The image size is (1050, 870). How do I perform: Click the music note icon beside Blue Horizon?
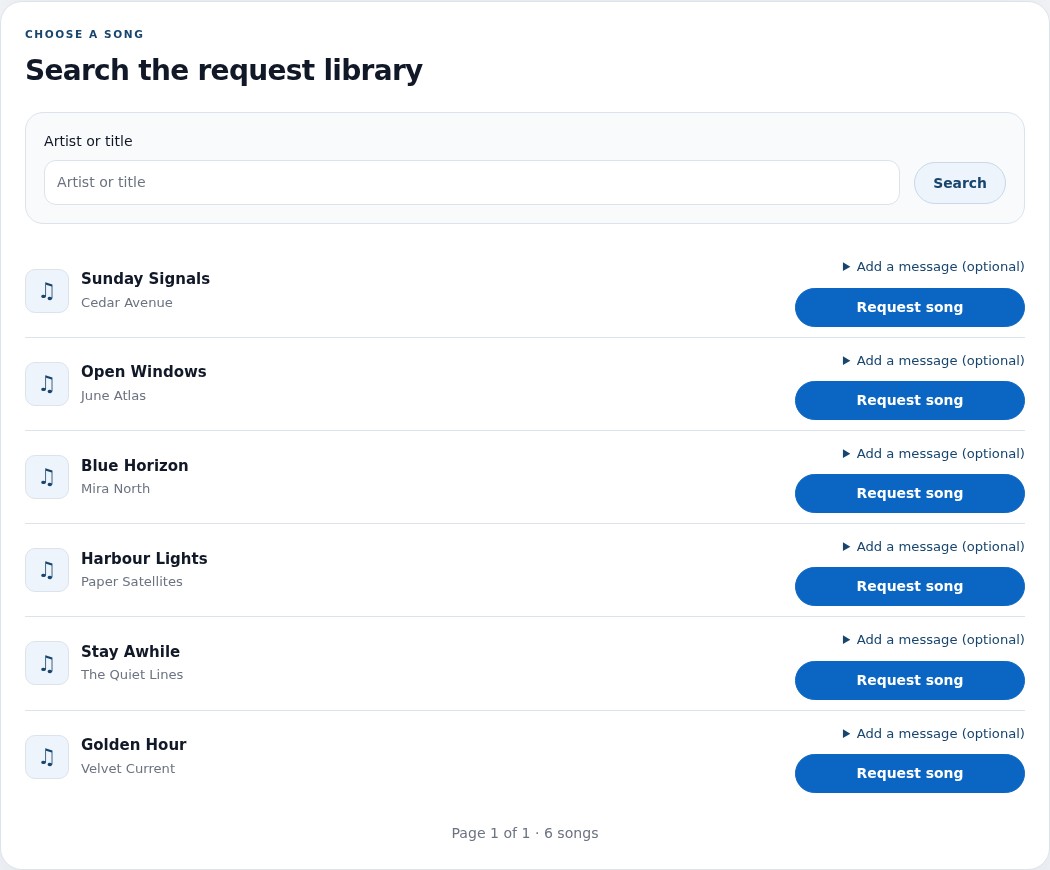click(47, 477)
